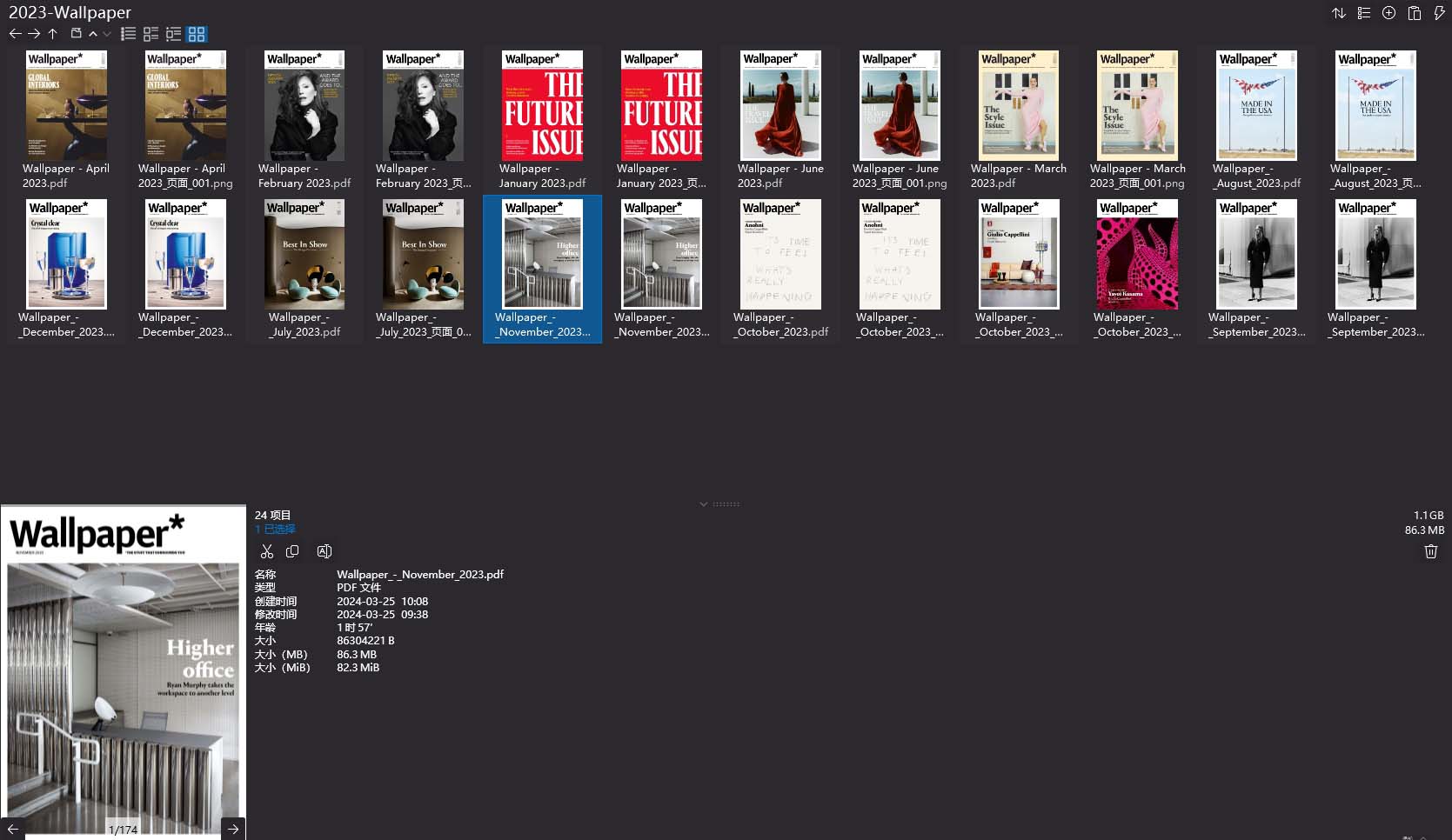This screenshot has height=840, width=1452.
Task: Select second October 2023 handwriting cover file
Action: click(x=900, y=269)
